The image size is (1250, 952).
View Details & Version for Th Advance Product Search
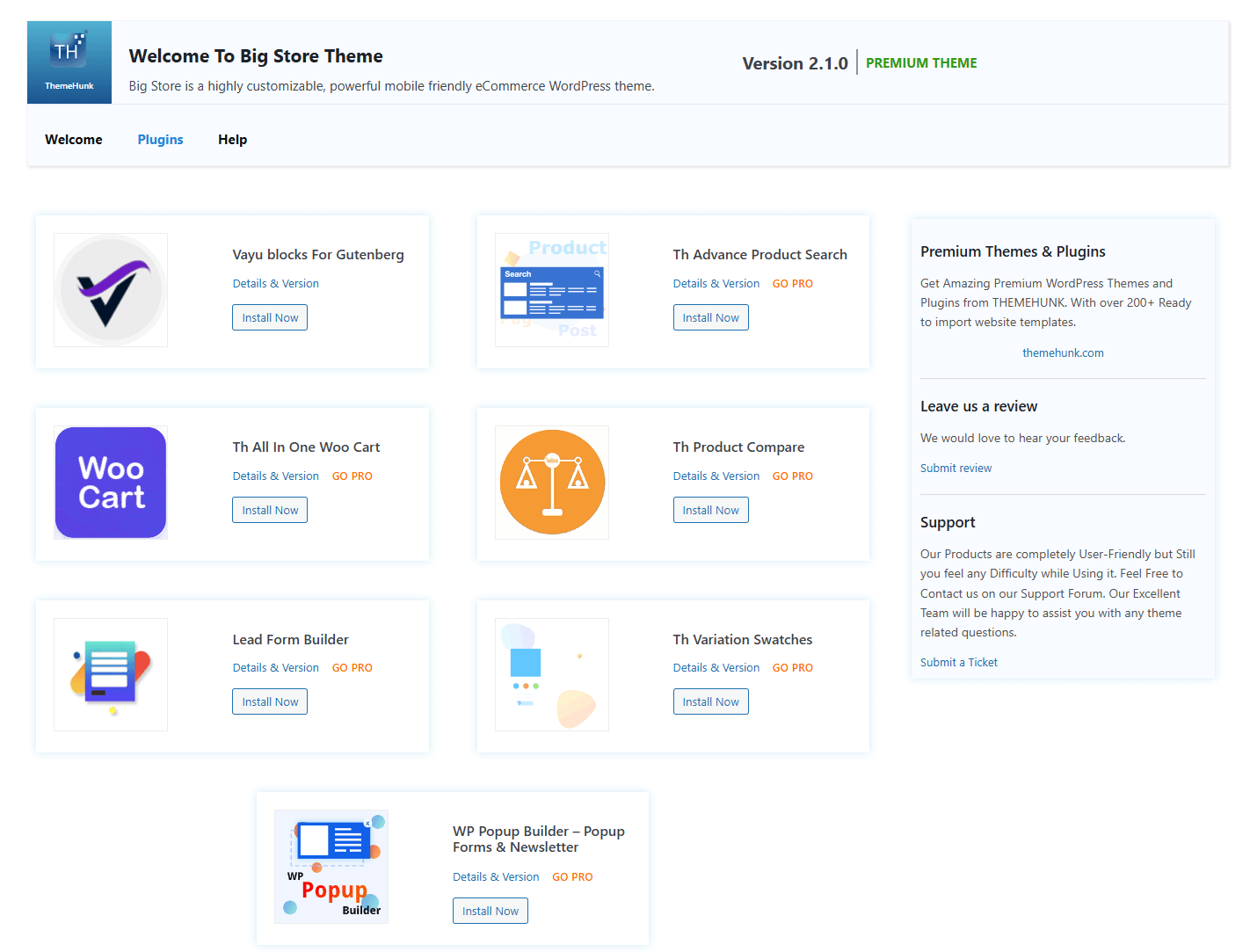pos(716,284)
